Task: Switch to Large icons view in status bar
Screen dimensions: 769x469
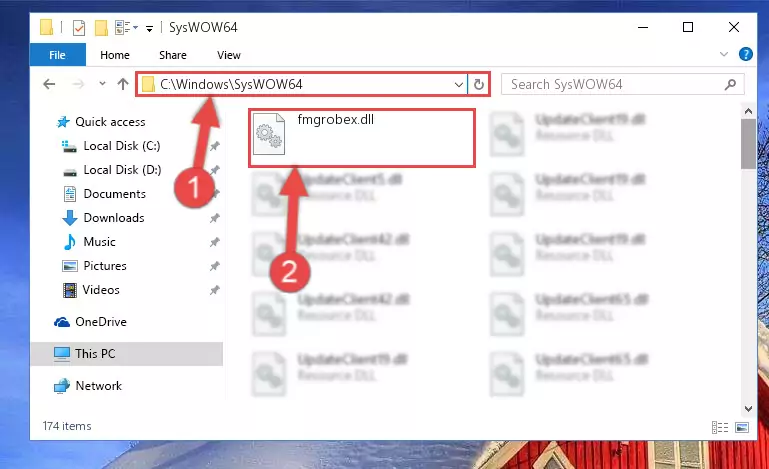Action: coord(742,427)
